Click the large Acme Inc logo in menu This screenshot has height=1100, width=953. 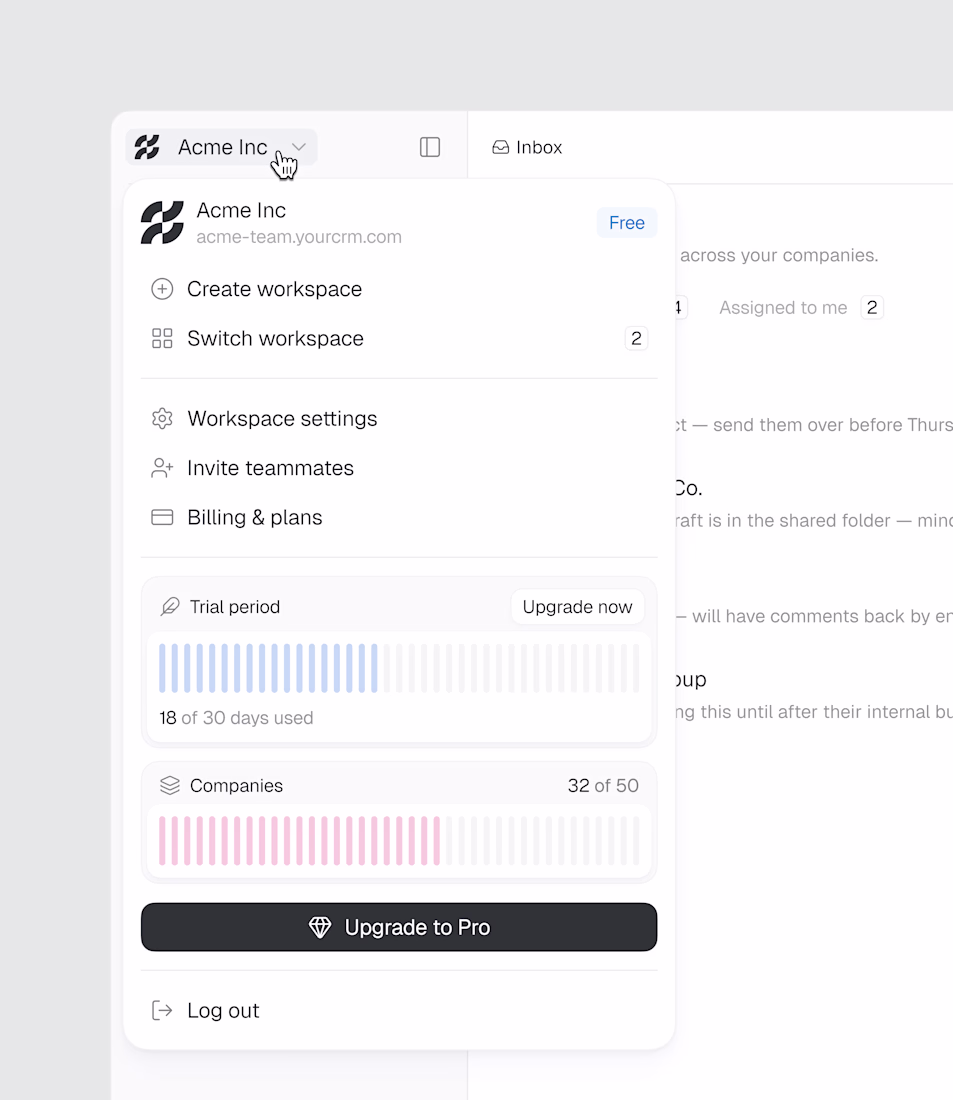click(162, 222)
